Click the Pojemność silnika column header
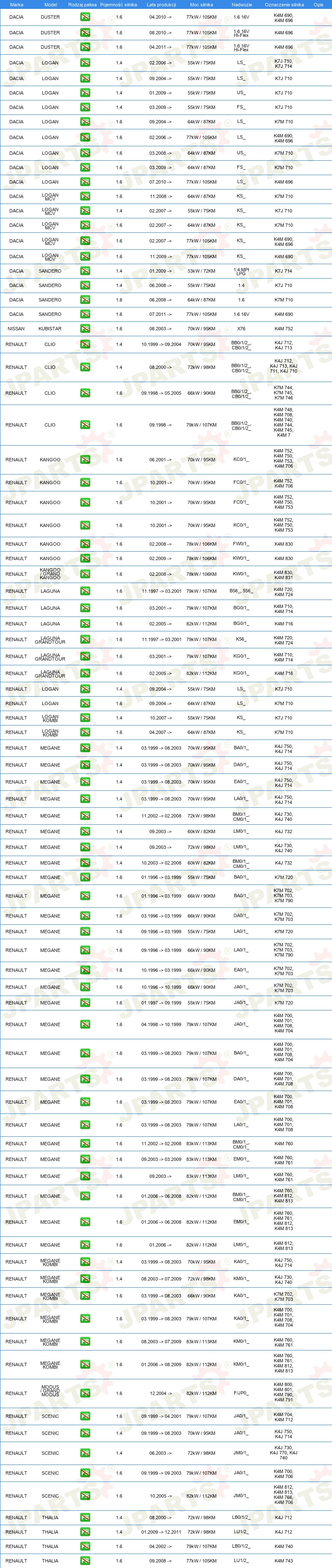 119,4
